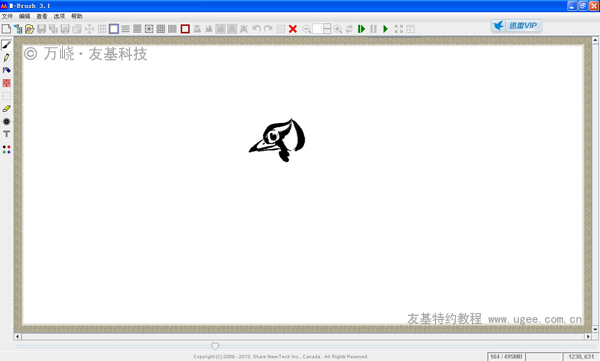Select the yellow eraser tool
The height and width of the screenshot is (361, 600).
[7, 109]
